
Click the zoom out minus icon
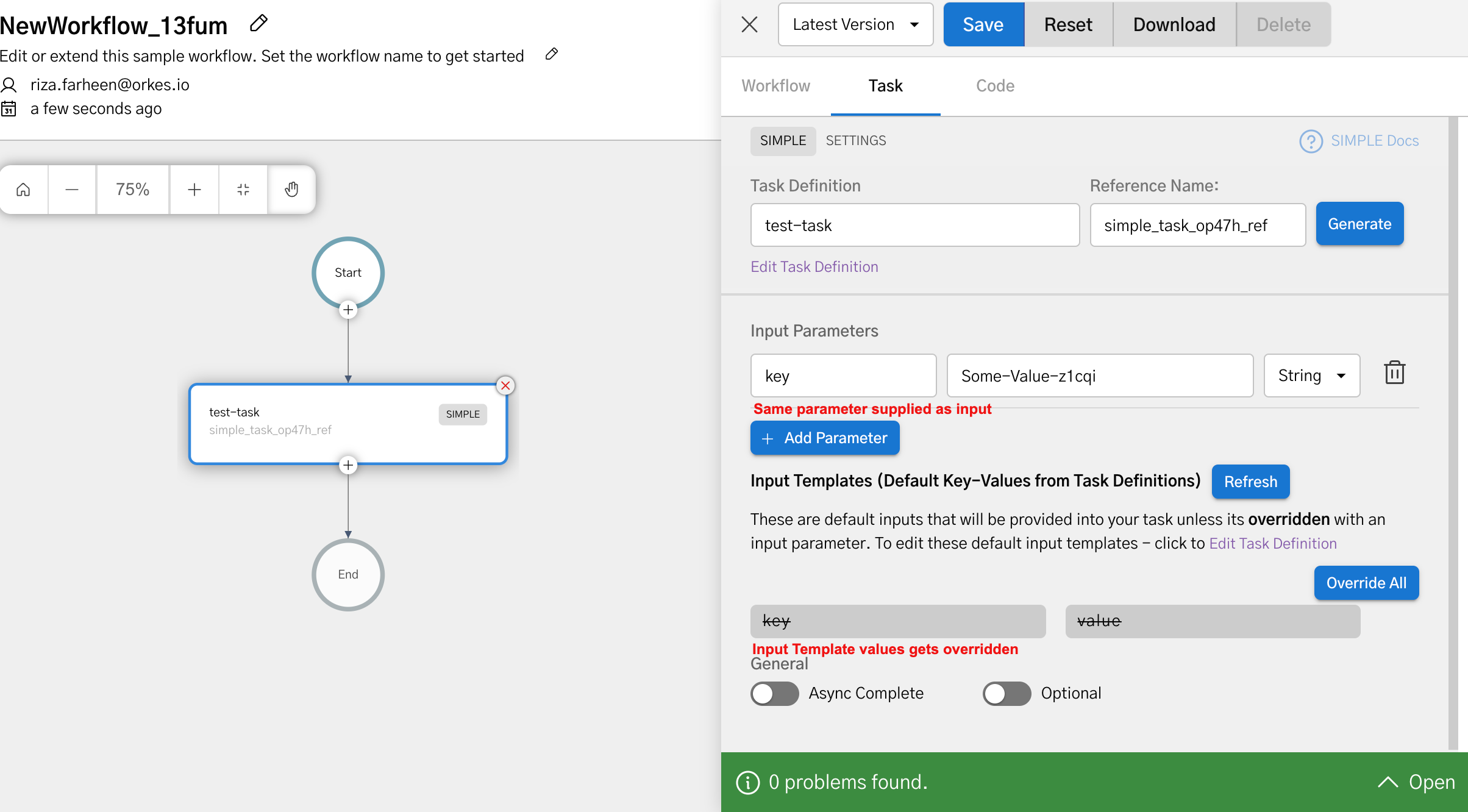point(71,189)
